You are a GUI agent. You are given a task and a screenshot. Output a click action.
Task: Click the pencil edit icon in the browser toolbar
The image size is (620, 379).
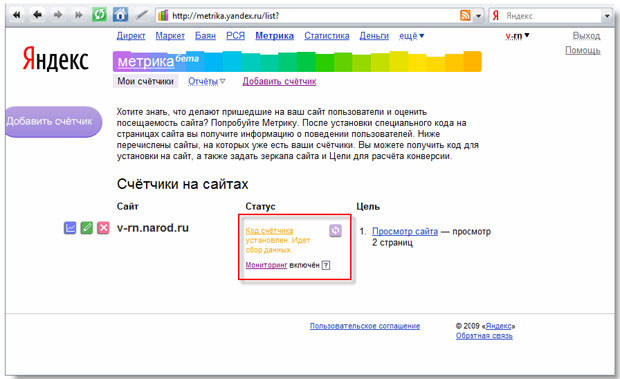pyautogui.click(x=141, y=15)
